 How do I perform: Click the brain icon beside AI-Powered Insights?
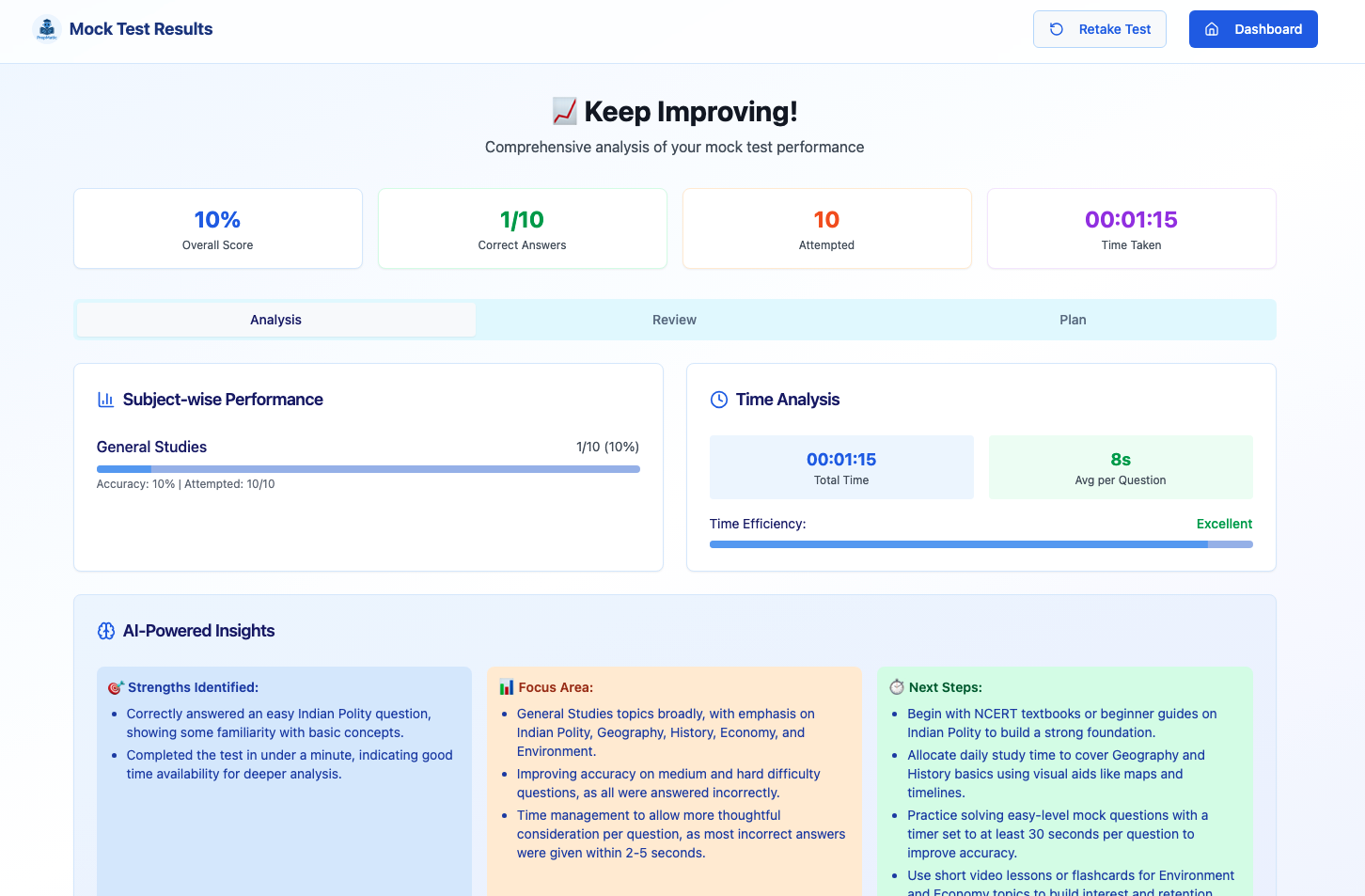click(106, 631)
